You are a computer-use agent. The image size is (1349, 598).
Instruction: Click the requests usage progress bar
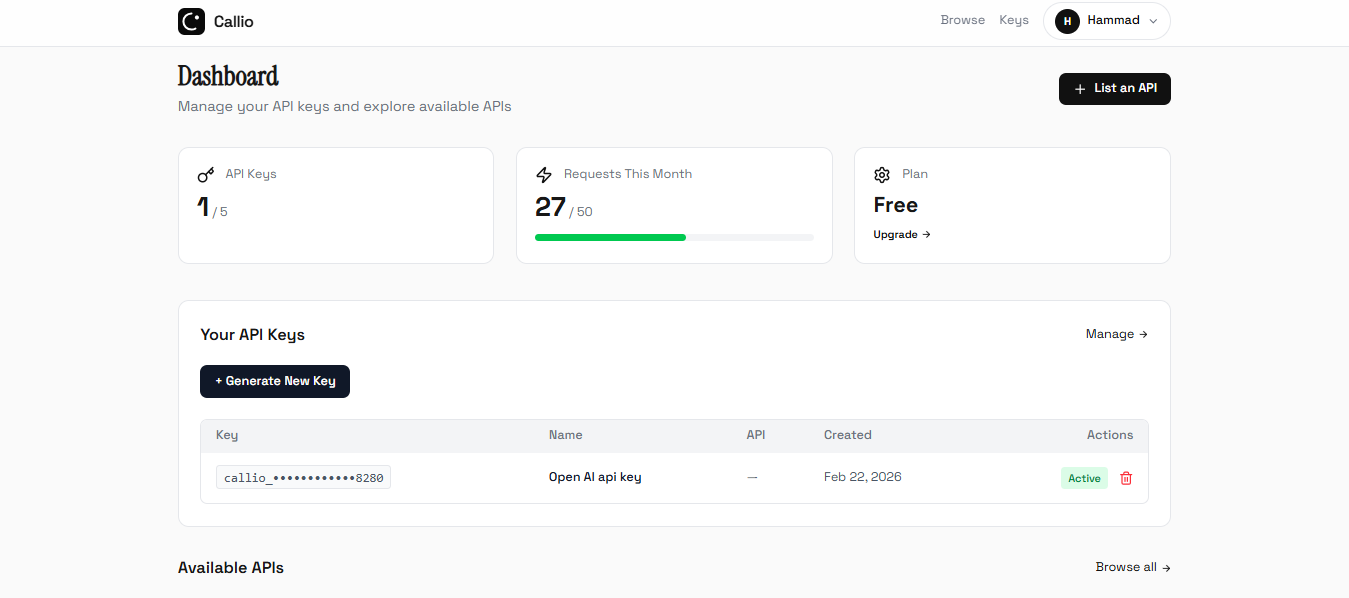[x=674, y=237]
